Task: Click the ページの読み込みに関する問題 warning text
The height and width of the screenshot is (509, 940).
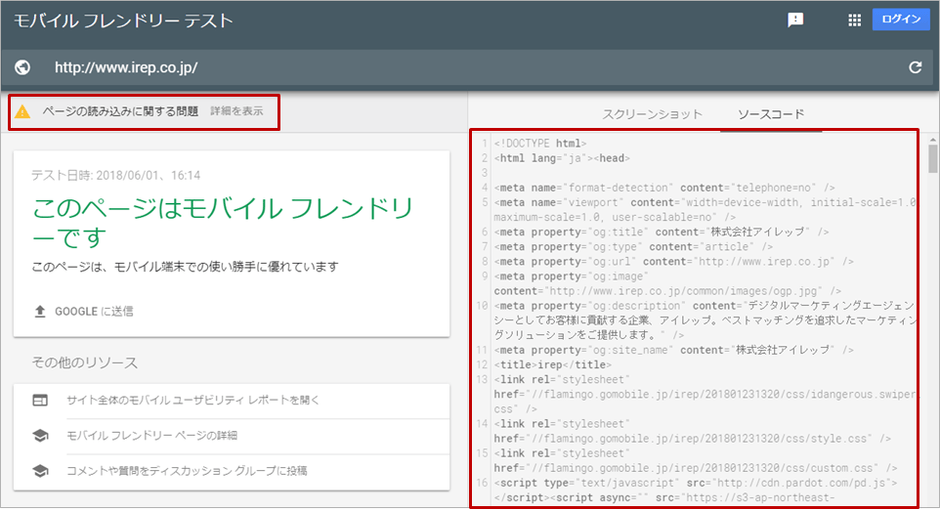Action: 120,111
